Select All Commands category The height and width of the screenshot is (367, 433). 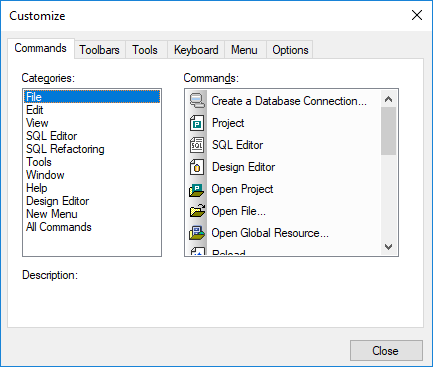point(92,227)
